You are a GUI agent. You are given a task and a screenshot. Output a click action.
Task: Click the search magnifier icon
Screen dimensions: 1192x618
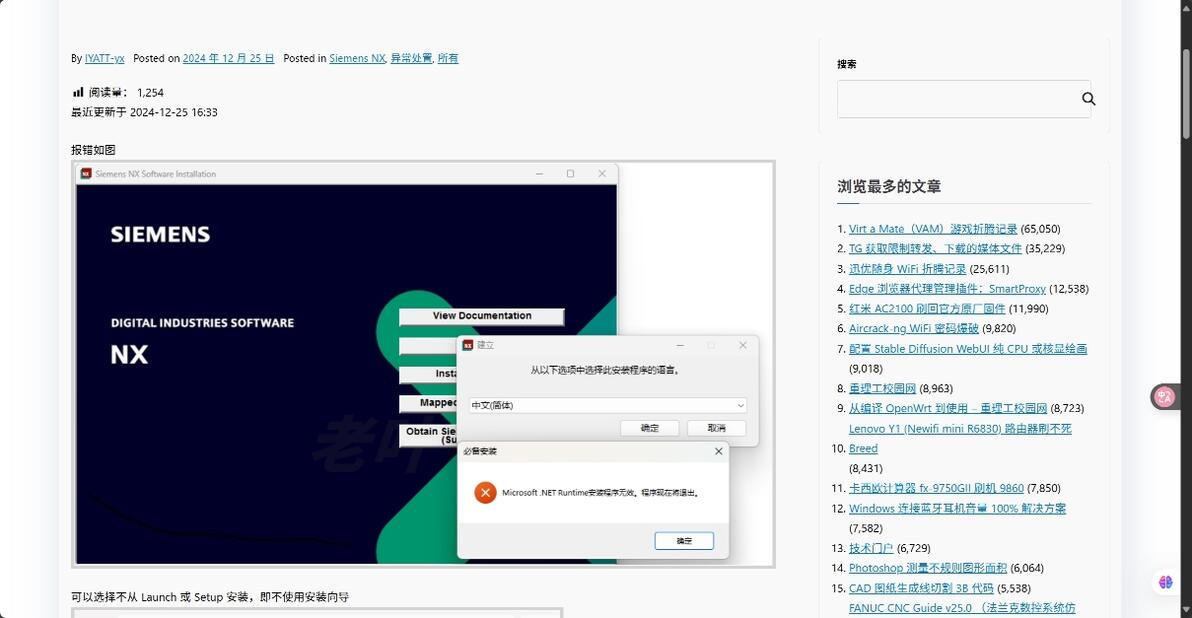tap(1089, 99)
